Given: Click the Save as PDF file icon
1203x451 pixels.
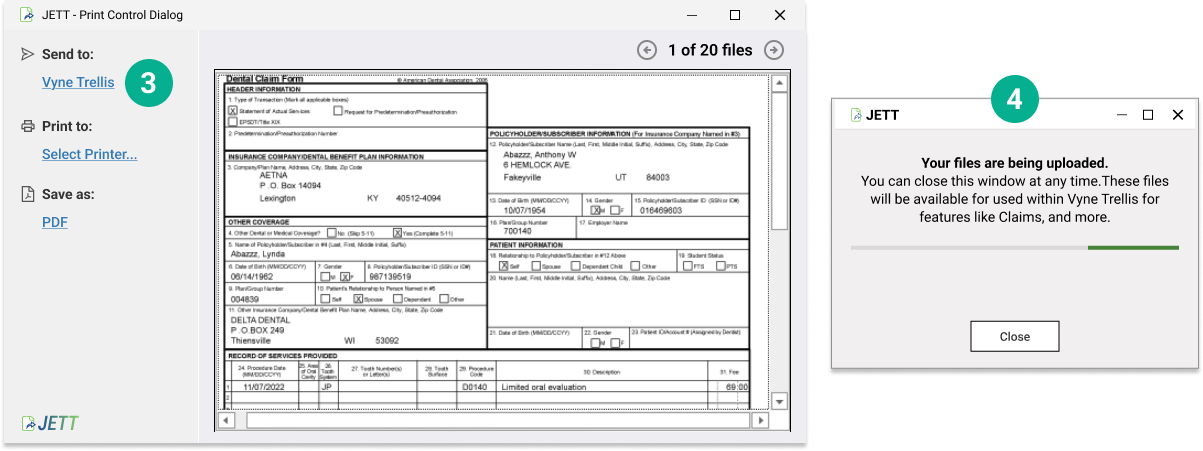Looking at the screenshot, I should pos(28,194).
